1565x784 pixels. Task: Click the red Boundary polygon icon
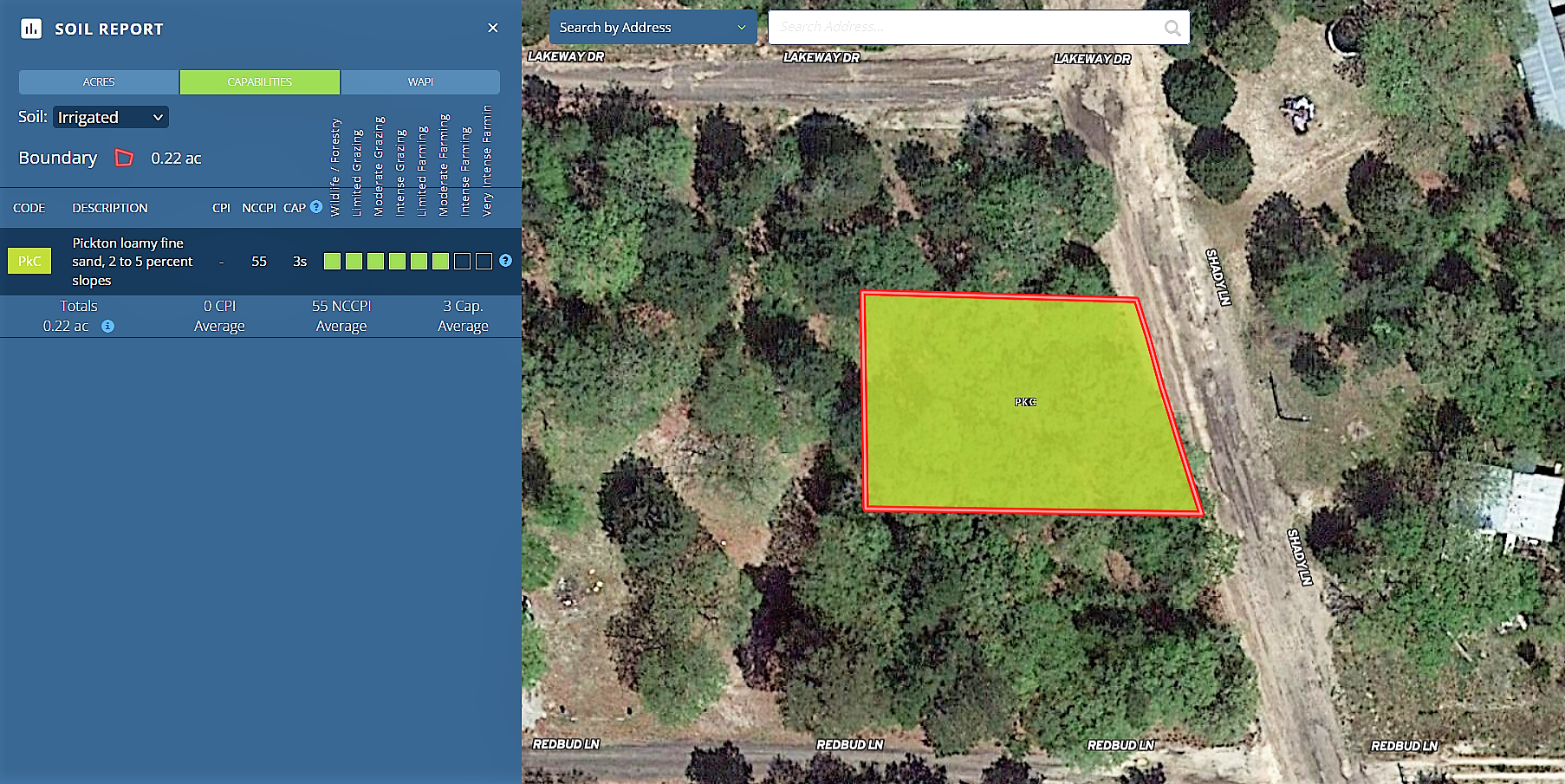(x=125, y=158)
